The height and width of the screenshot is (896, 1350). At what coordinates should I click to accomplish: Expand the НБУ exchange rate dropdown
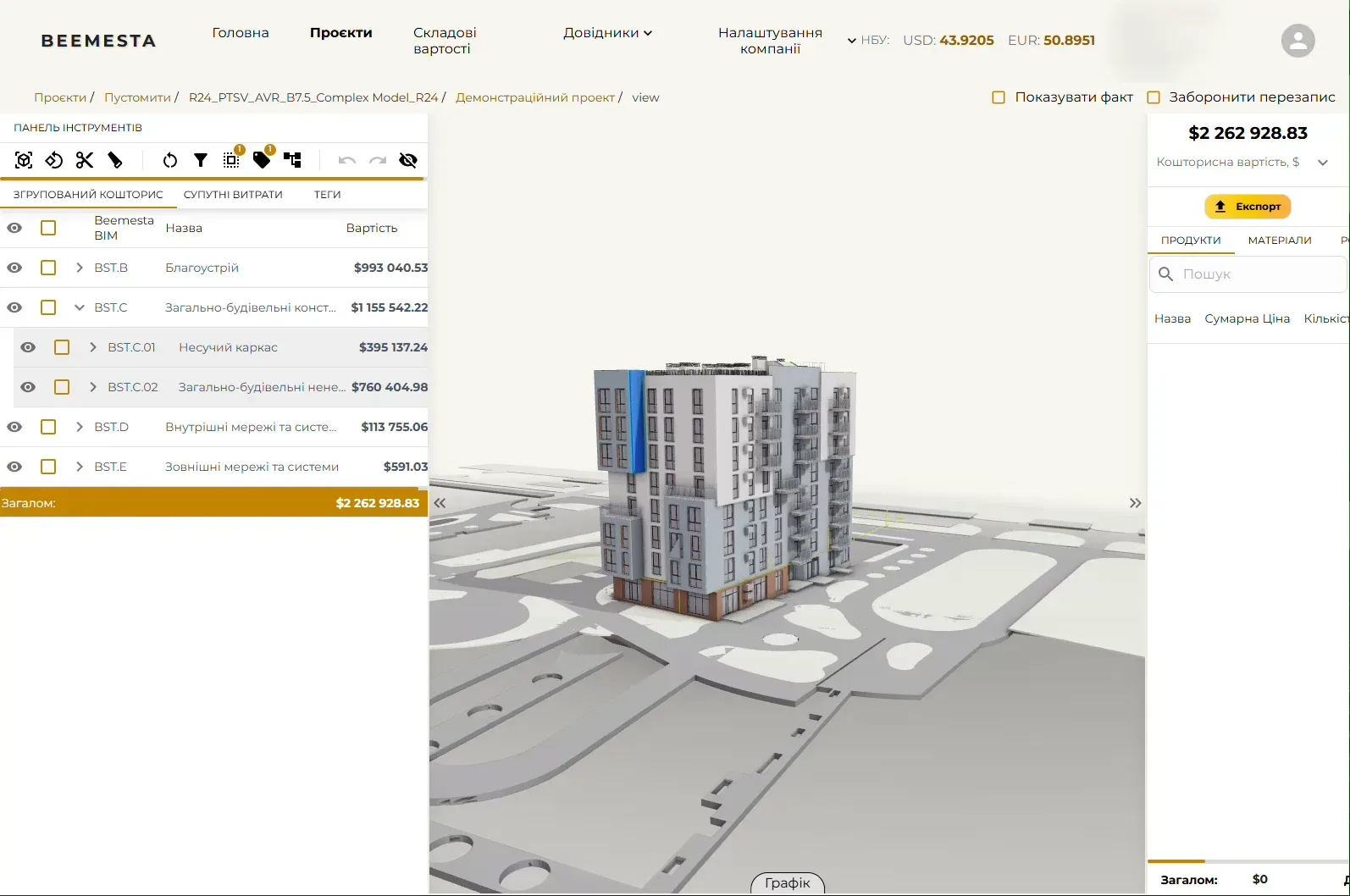tap(852, 41)
